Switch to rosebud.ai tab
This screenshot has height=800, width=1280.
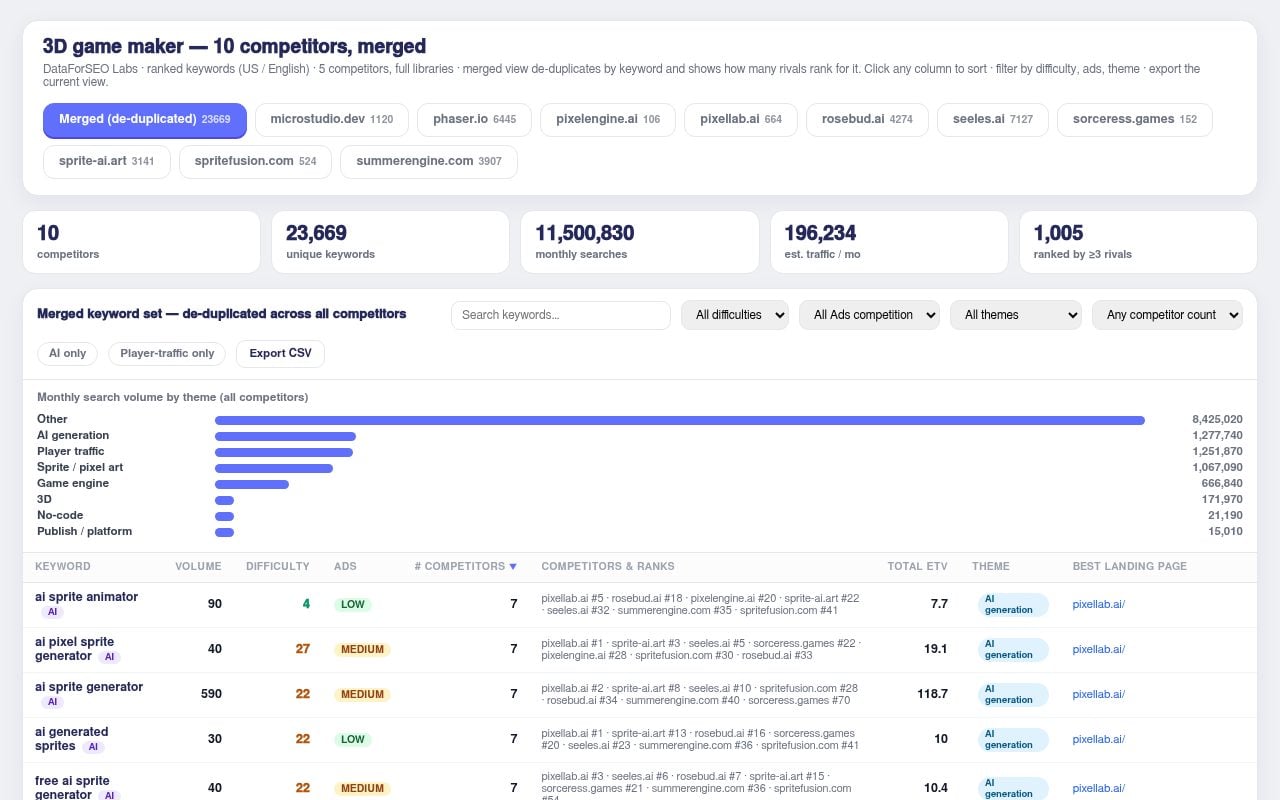pos(867,119)
